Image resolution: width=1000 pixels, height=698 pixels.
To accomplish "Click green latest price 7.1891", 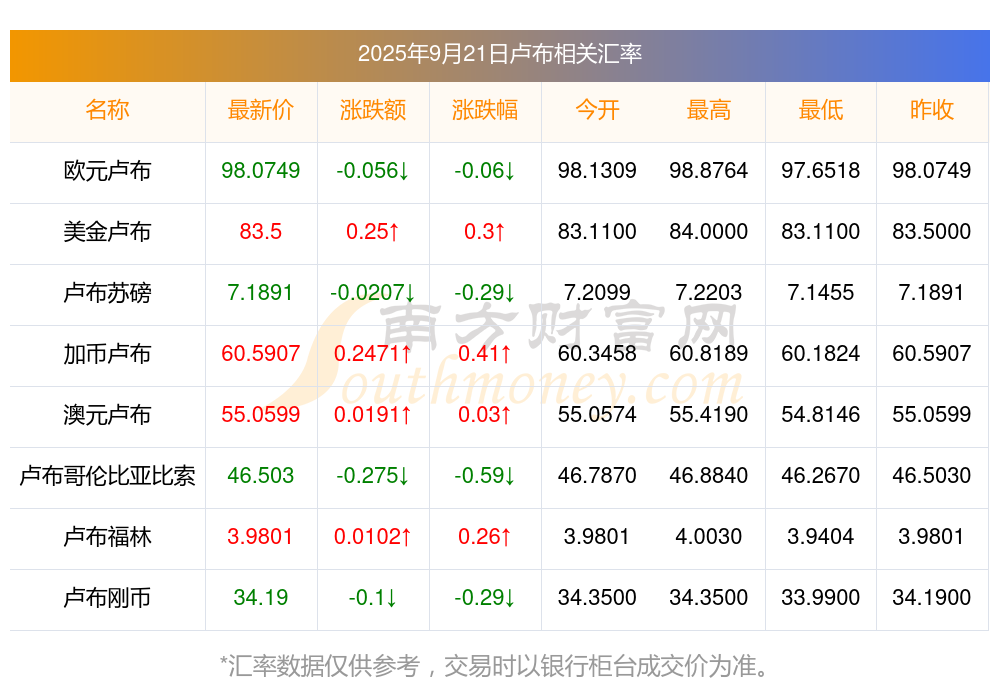I will coord(261,292).
